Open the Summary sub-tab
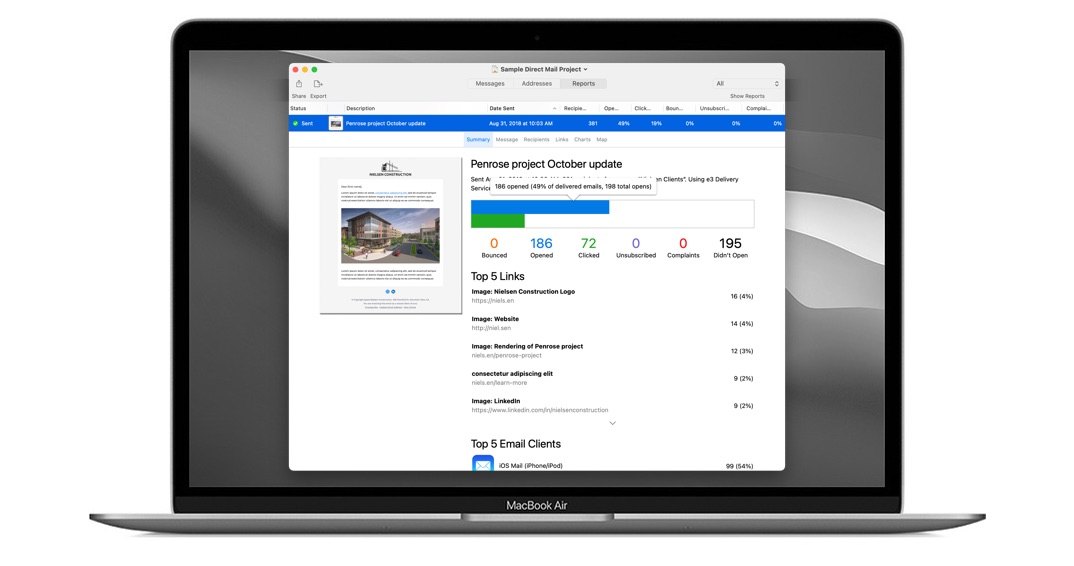The width and height of the screenshot is (1074, 566). (478, 139)
